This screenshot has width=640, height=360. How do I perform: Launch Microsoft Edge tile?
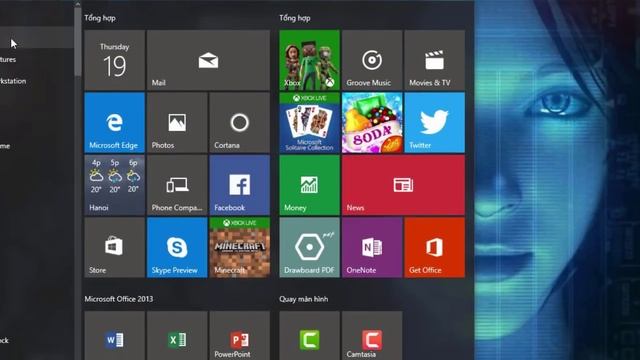tap(115, 122)
